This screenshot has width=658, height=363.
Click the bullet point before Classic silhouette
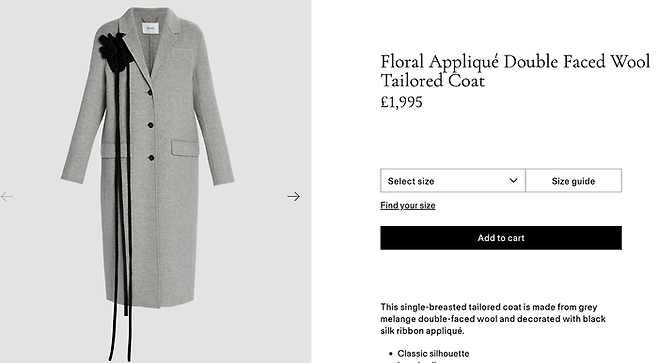391,354
